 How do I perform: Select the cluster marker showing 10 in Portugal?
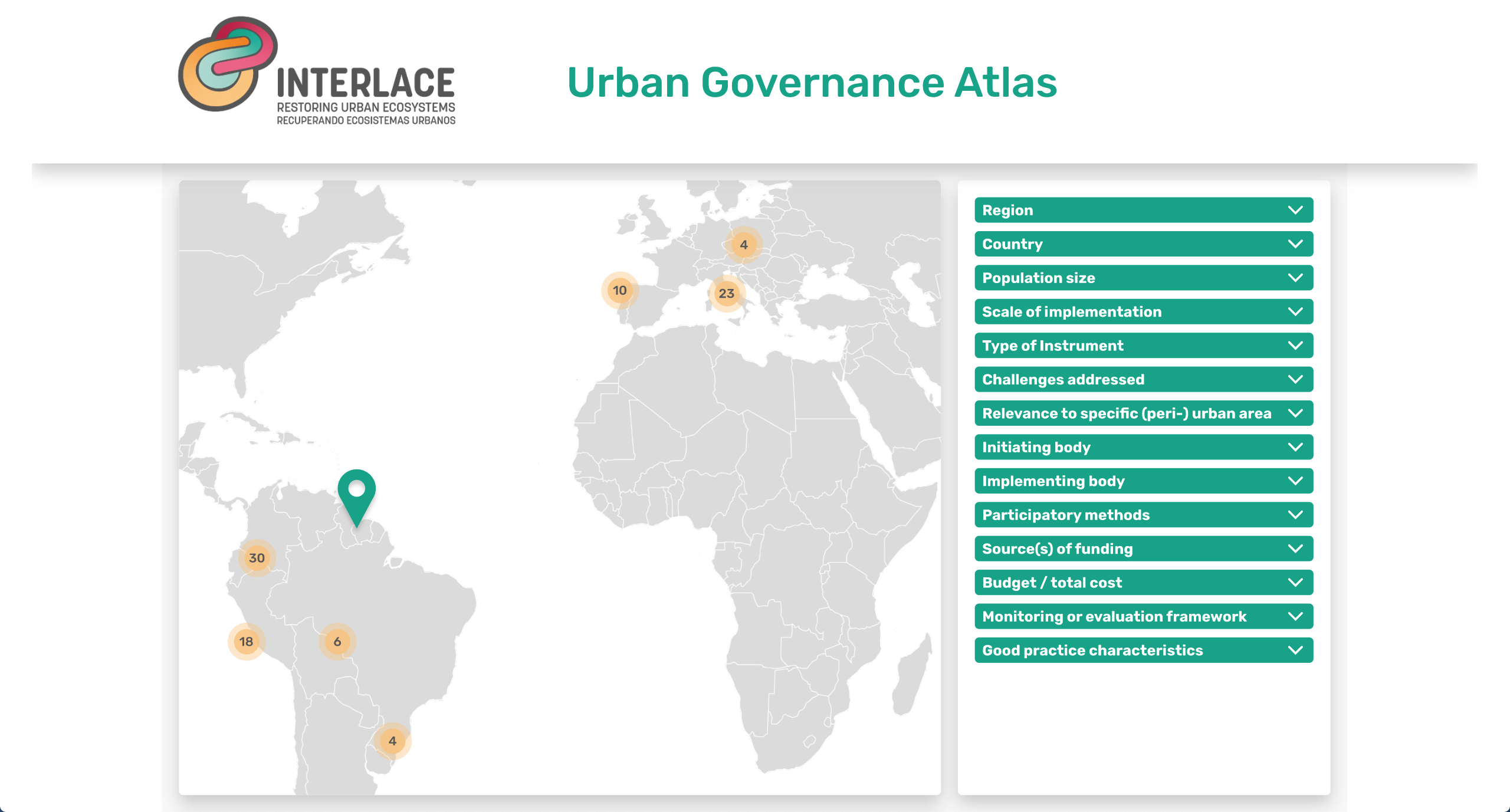[619, 290]
